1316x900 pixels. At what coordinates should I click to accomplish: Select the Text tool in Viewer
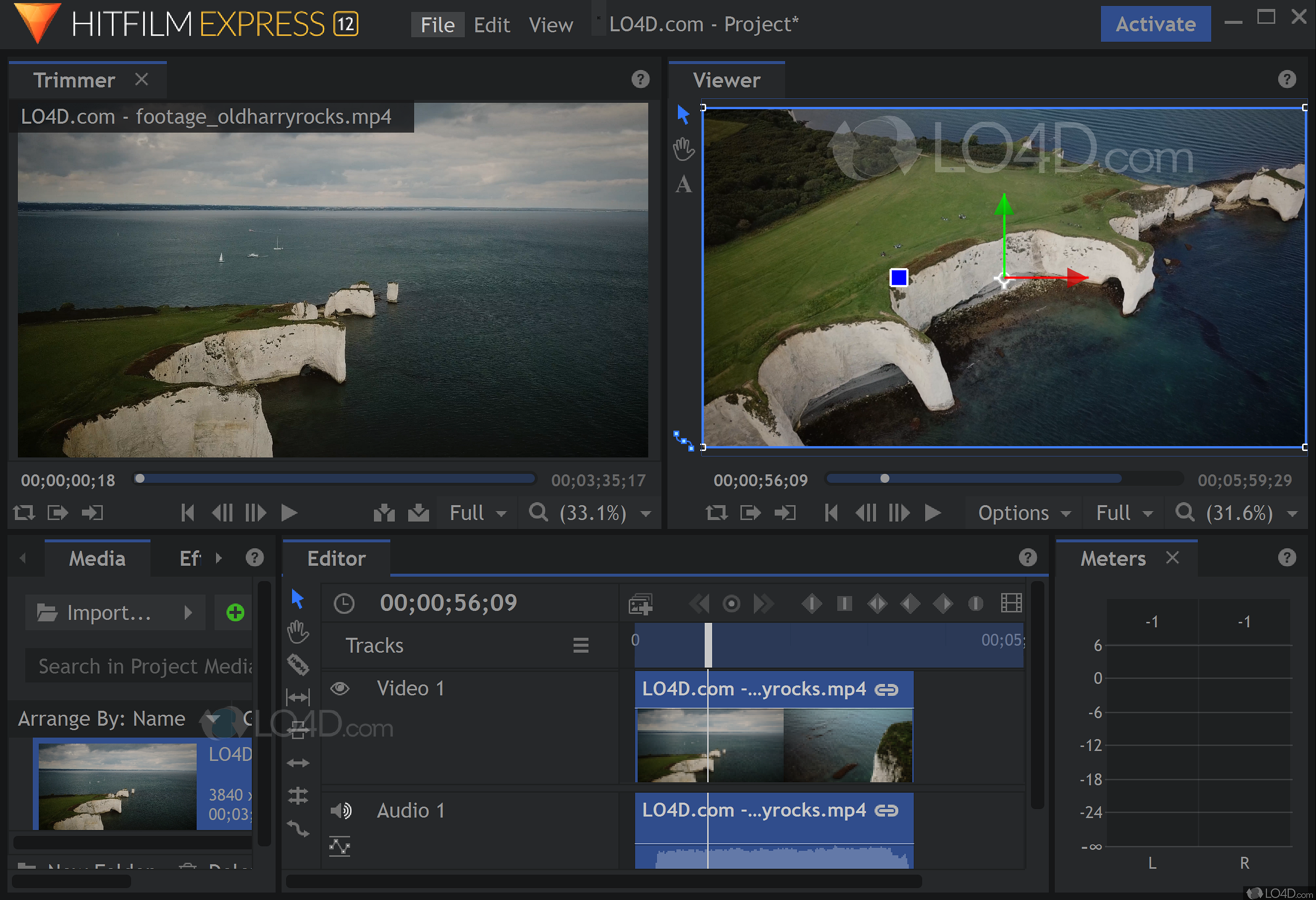(x=683, y=184)
